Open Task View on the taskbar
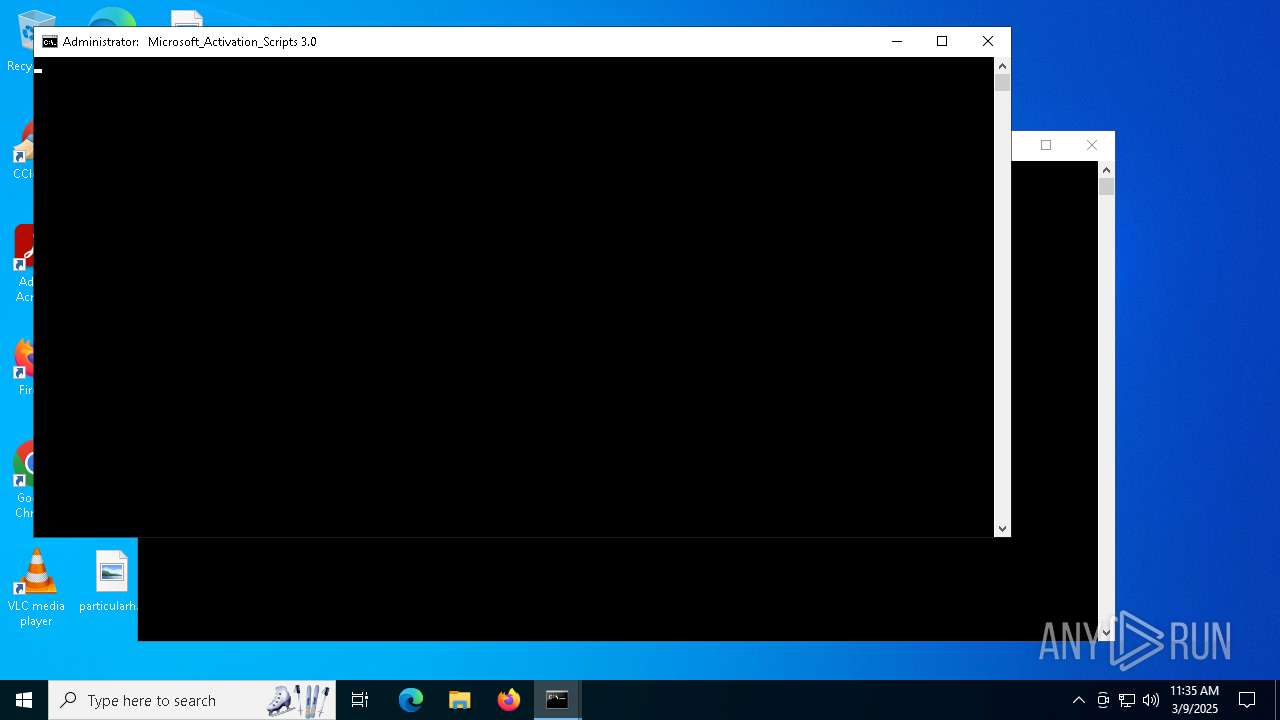This screenshot has width=1280, height=720. pos(360,700)
